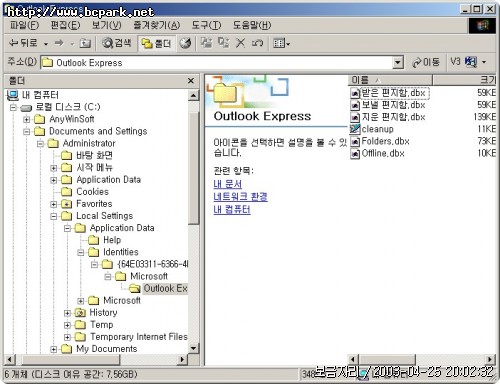The width and height of the screenshot is (500, 384).
Task: Click the move-to toolbar icon
Action: pos(206,43)
